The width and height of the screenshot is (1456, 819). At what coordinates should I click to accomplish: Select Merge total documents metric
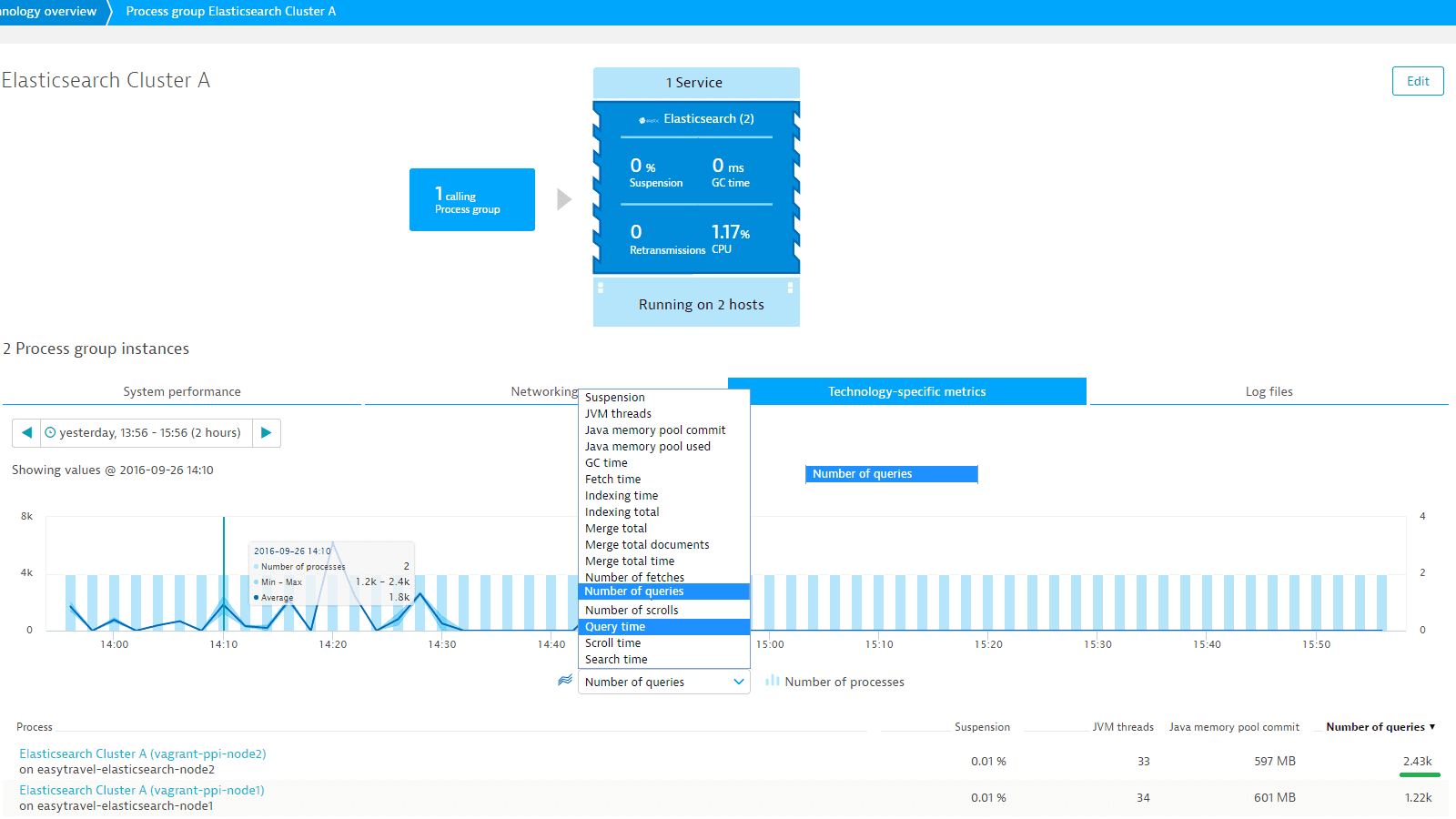[664, 545]
